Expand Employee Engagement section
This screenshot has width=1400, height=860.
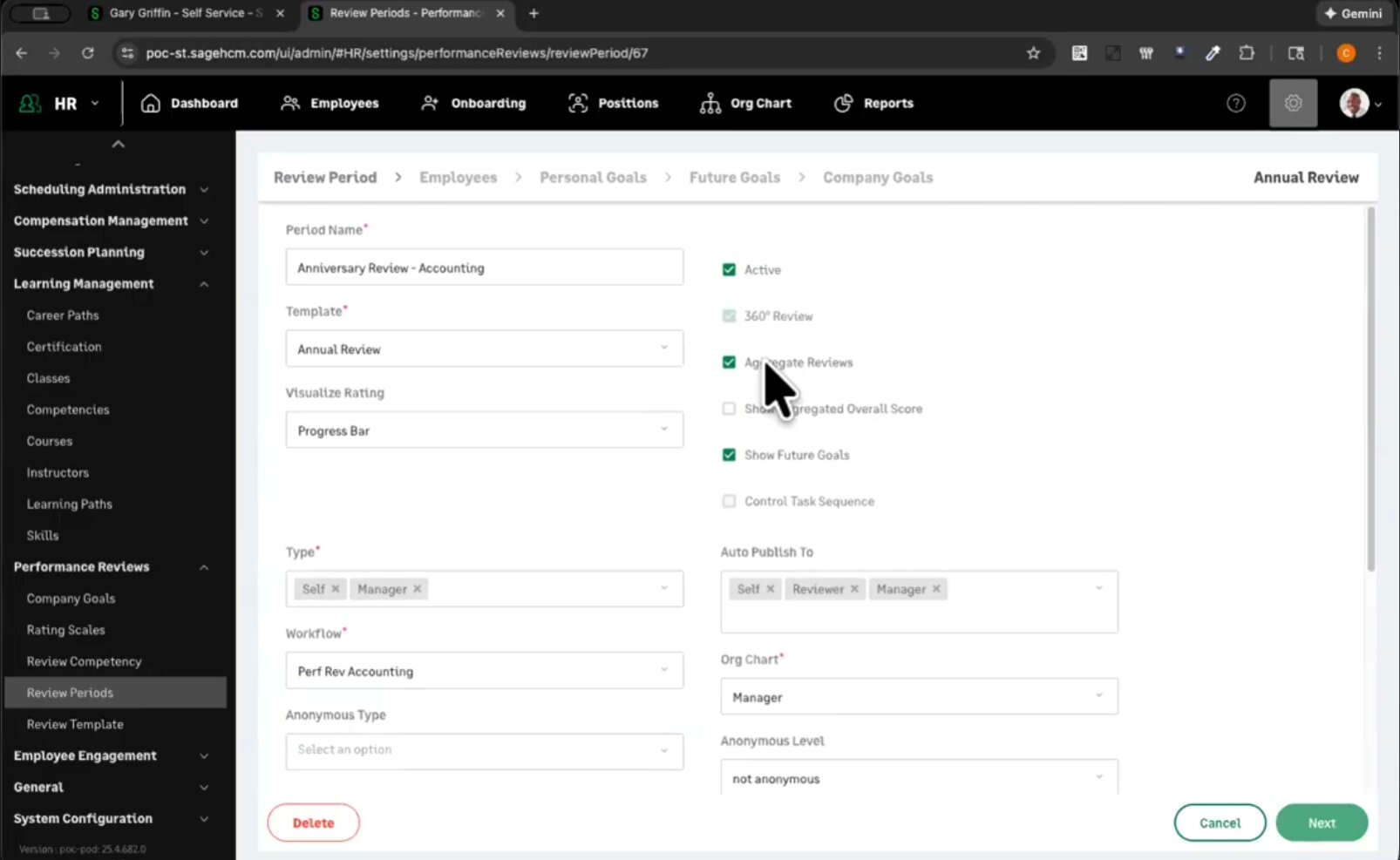[x=112, y=755]
